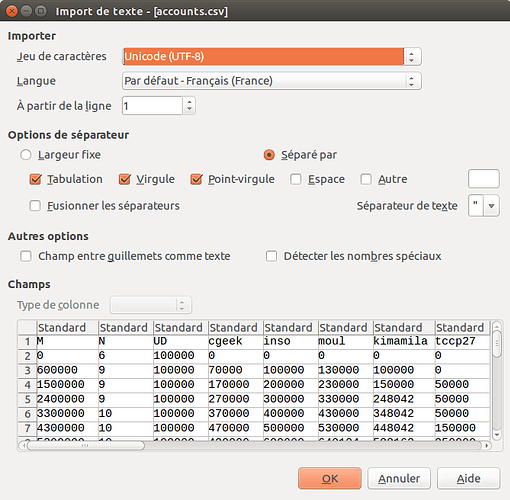
Task: Cancel with the Annuler button
Action: pyautogui.click(x=399, y=479)
